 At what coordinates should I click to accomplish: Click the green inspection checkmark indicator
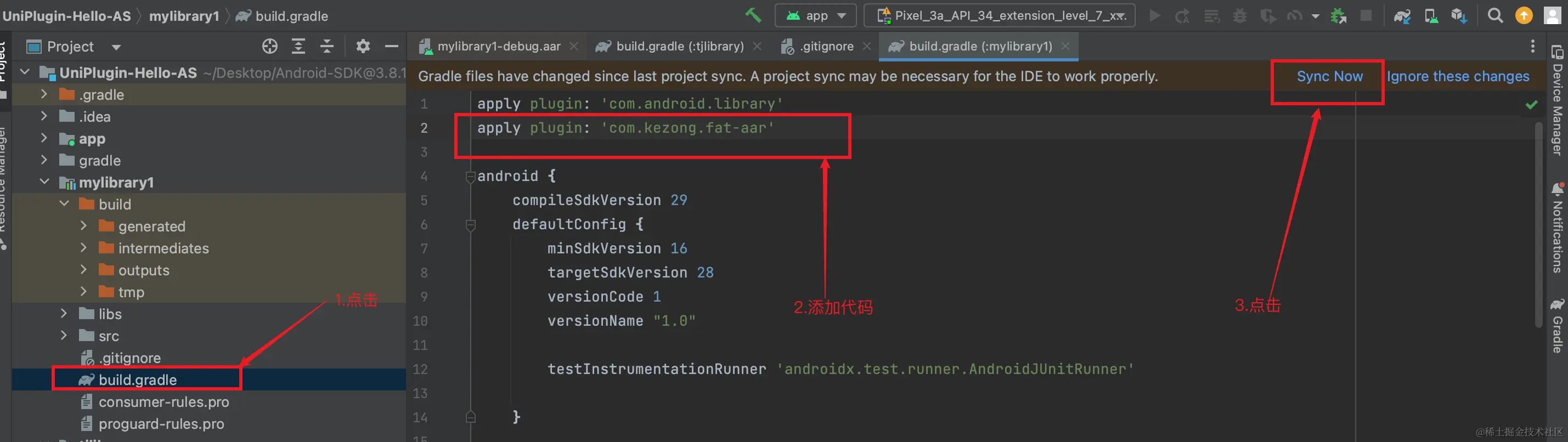1531,105
